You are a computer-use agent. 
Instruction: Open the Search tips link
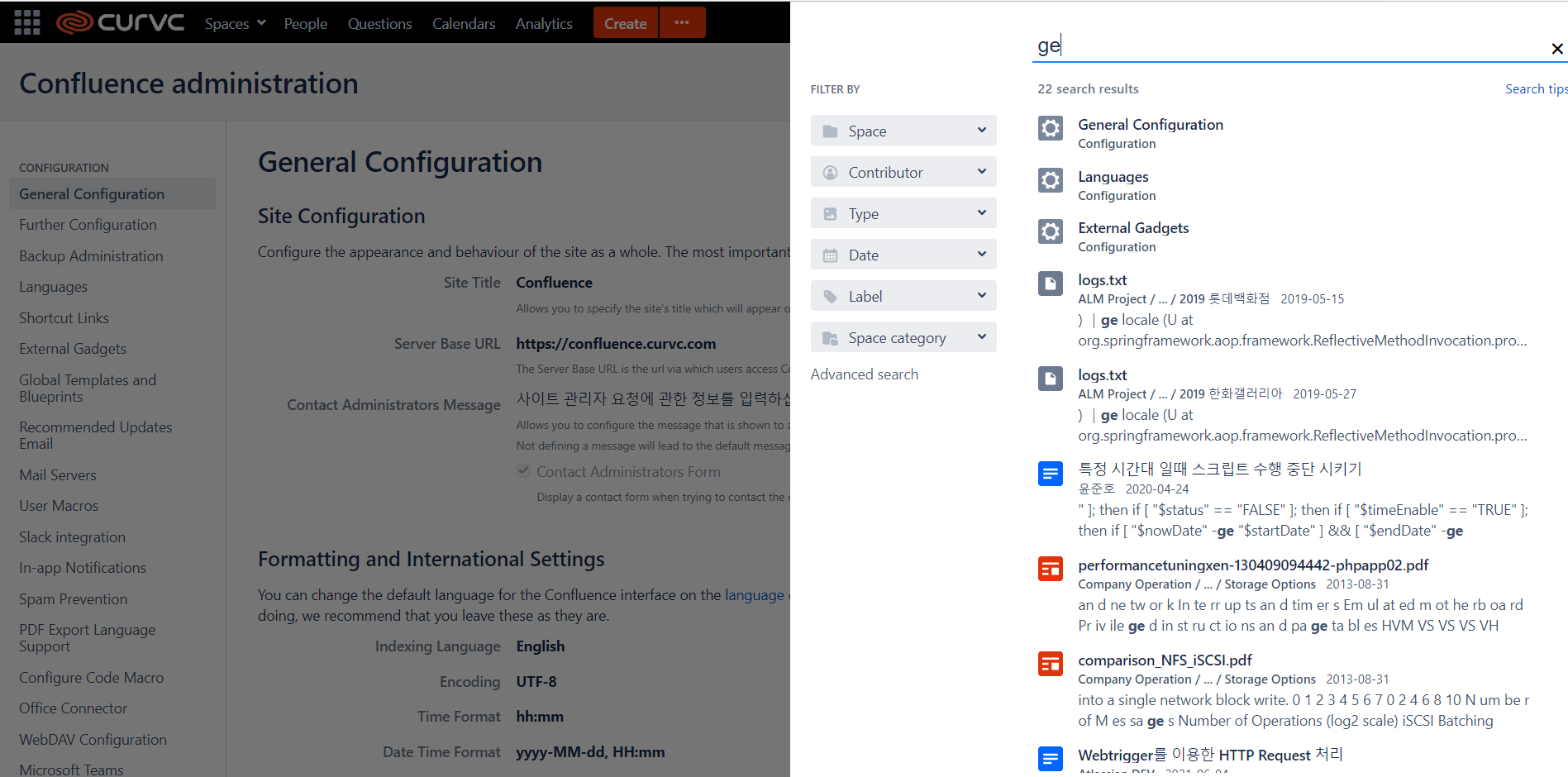pos(1536,88)
